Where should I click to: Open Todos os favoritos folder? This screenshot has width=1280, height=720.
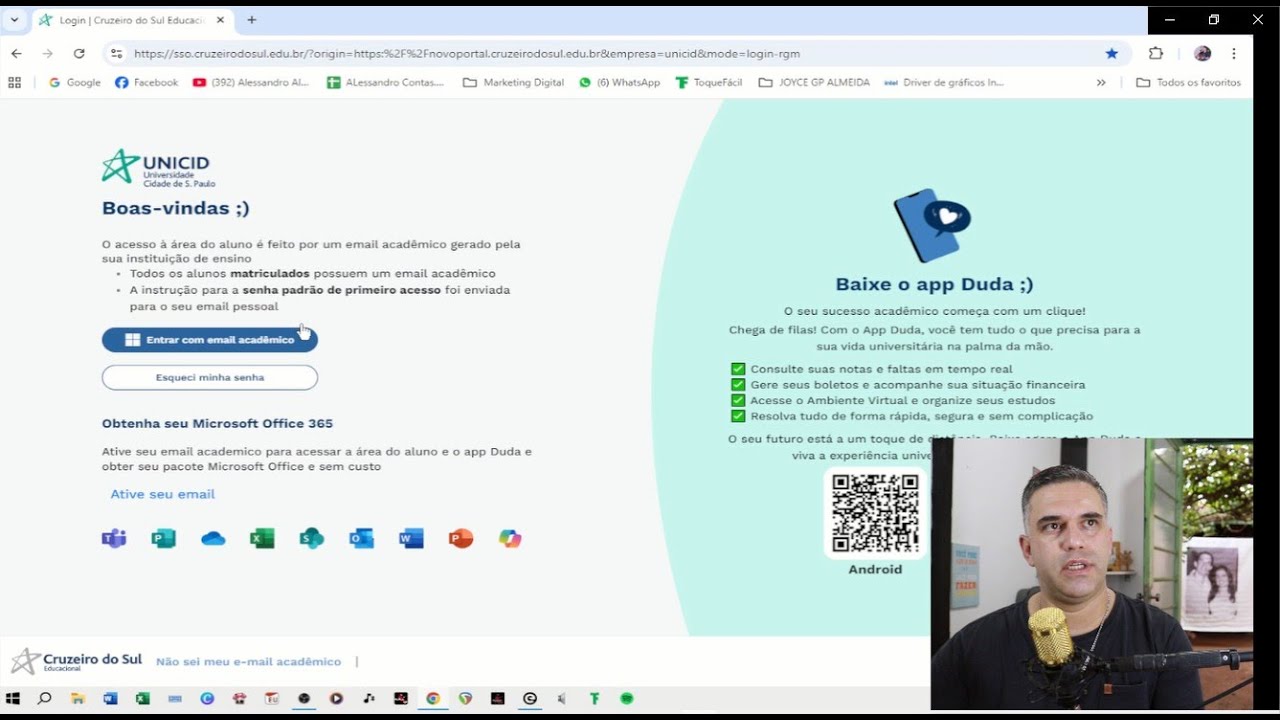click(1188, 82)
